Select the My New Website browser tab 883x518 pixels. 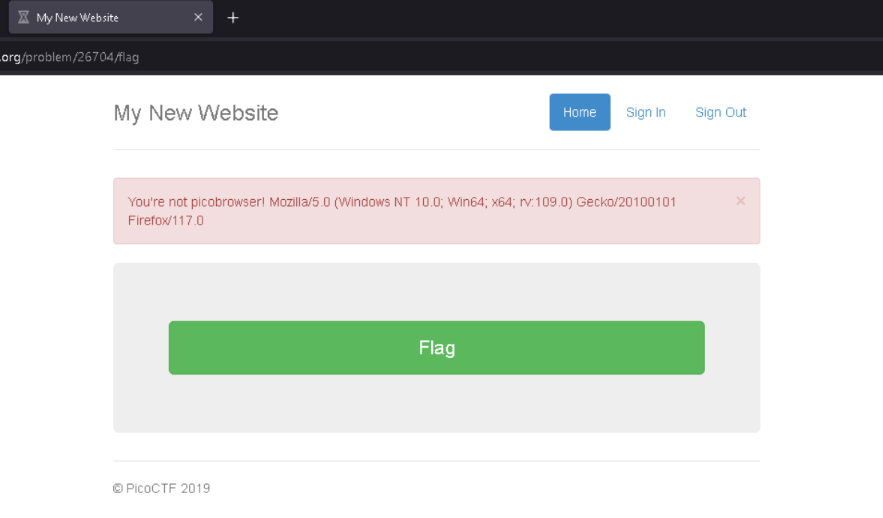point(100,18)
